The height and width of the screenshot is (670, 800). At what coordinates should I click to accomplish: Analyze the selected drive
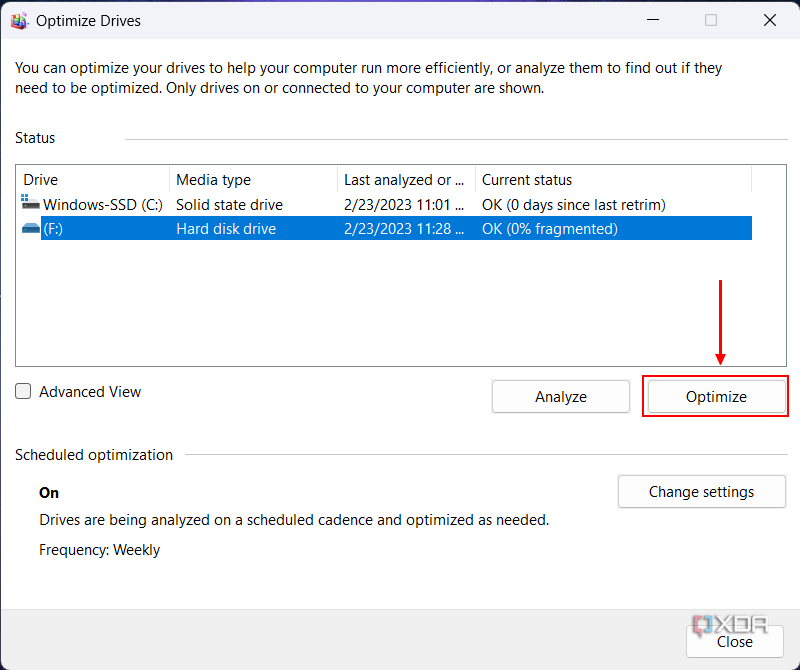tap(560, 396)
